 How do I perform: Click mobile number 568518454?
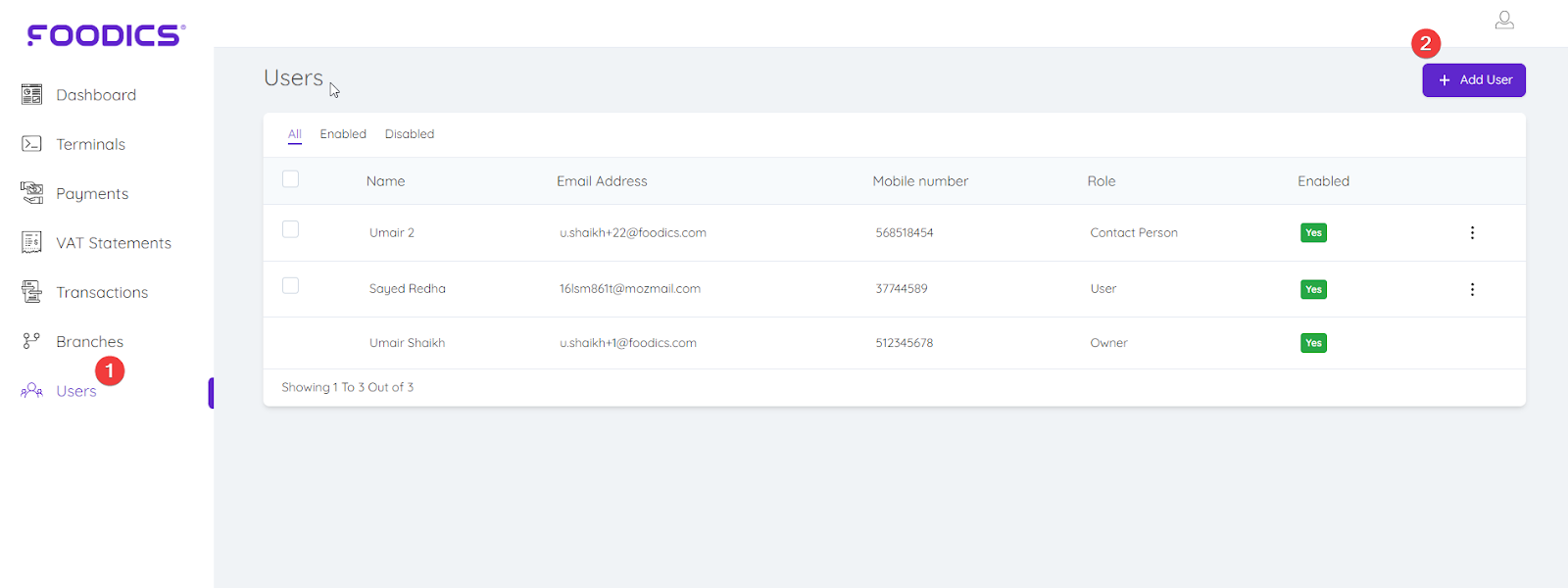point(905,233)
